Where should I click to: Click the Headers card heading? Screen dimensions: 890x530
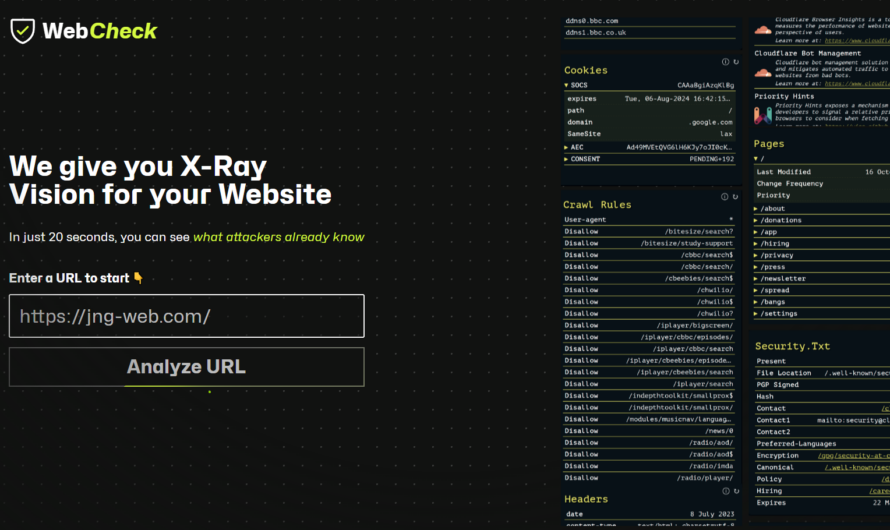pos(586,499)
